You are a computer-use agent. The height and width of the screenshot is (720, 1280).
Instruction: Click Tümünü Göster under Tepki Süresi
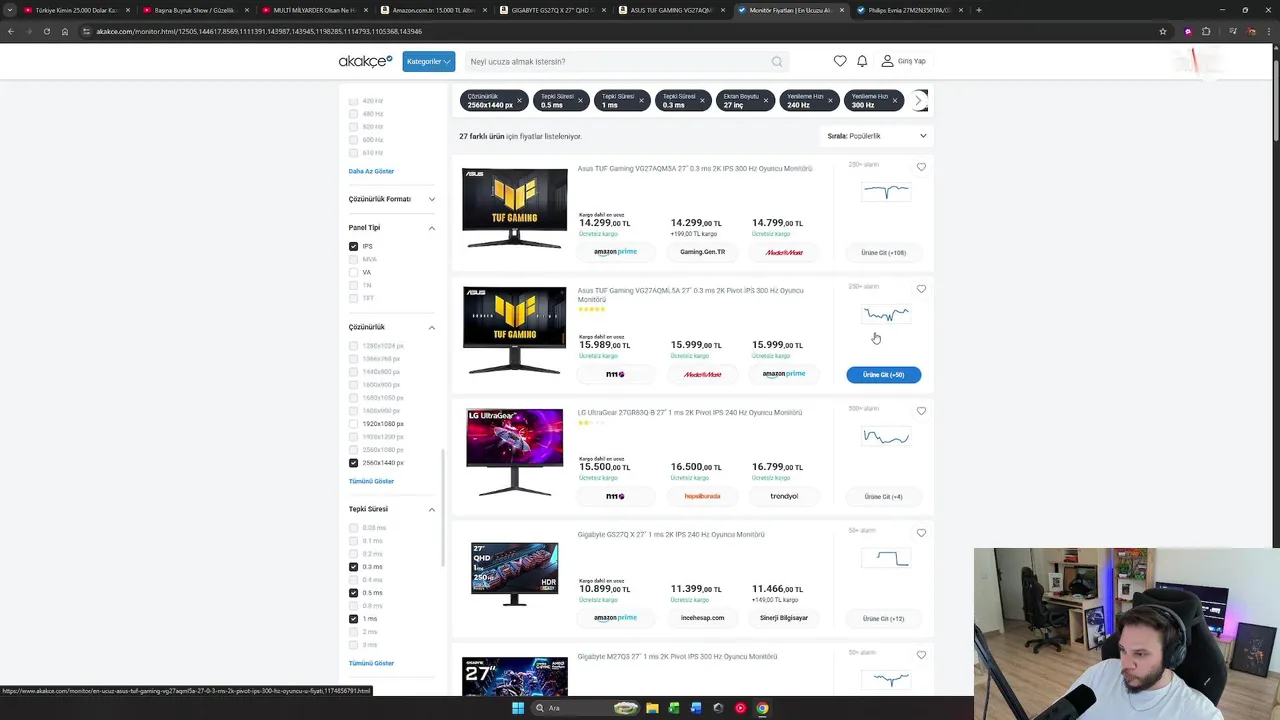(x=371, y=663)
